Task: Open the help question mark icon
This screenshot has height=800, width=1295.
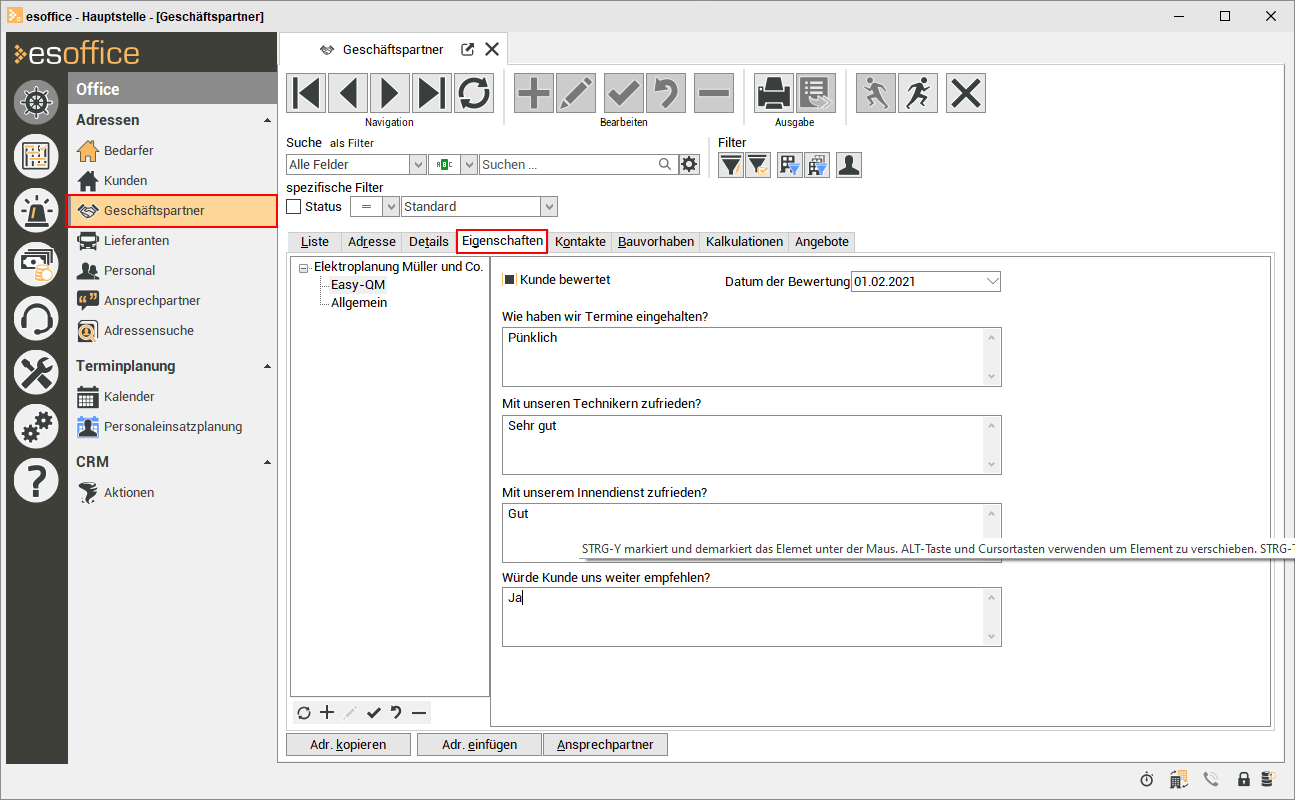Action: pyautogui.click(x=36, y=482)
